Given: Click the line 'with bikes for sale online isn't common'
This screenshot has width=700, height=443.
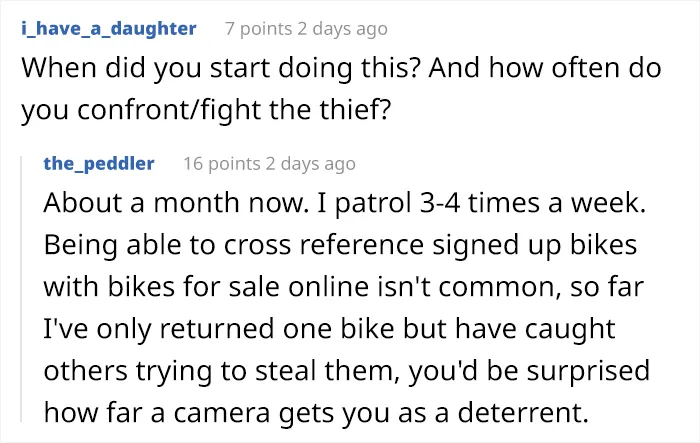Looking at the screenshot, I should point(343,287).
